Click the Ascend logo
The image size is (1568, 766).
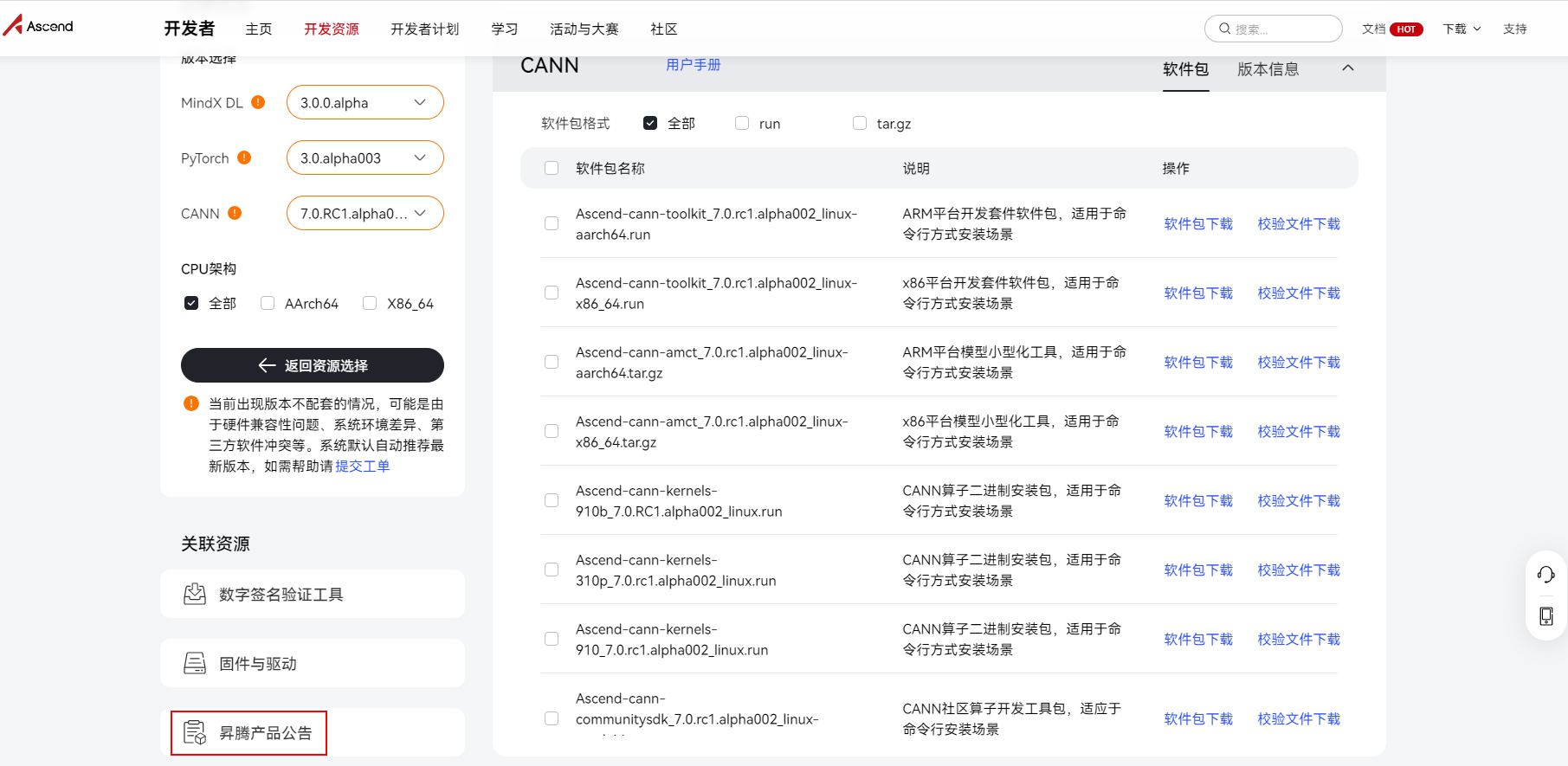(38, 25)
